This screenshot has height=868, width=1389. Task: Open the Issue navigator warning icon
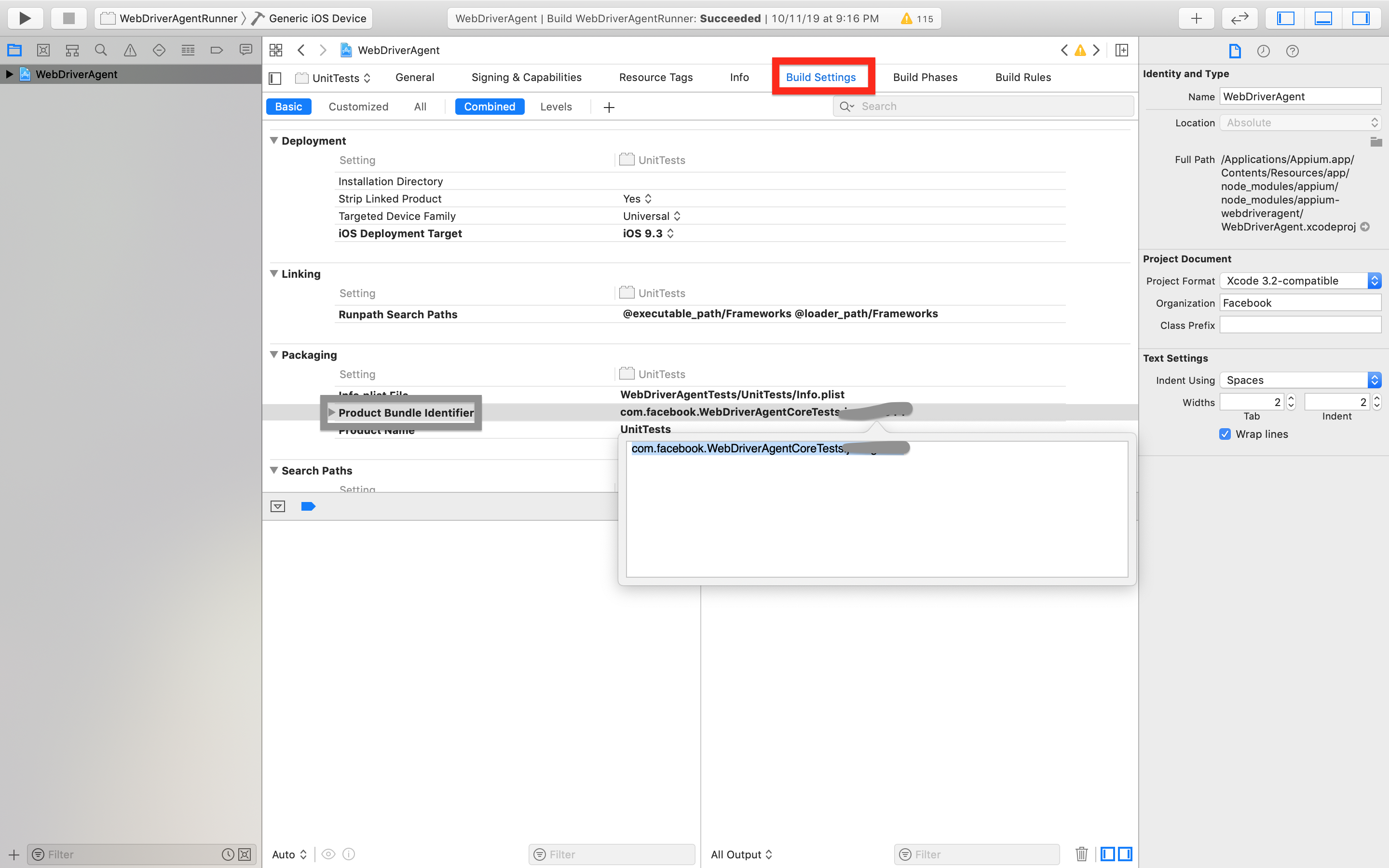tap(130, 51)
